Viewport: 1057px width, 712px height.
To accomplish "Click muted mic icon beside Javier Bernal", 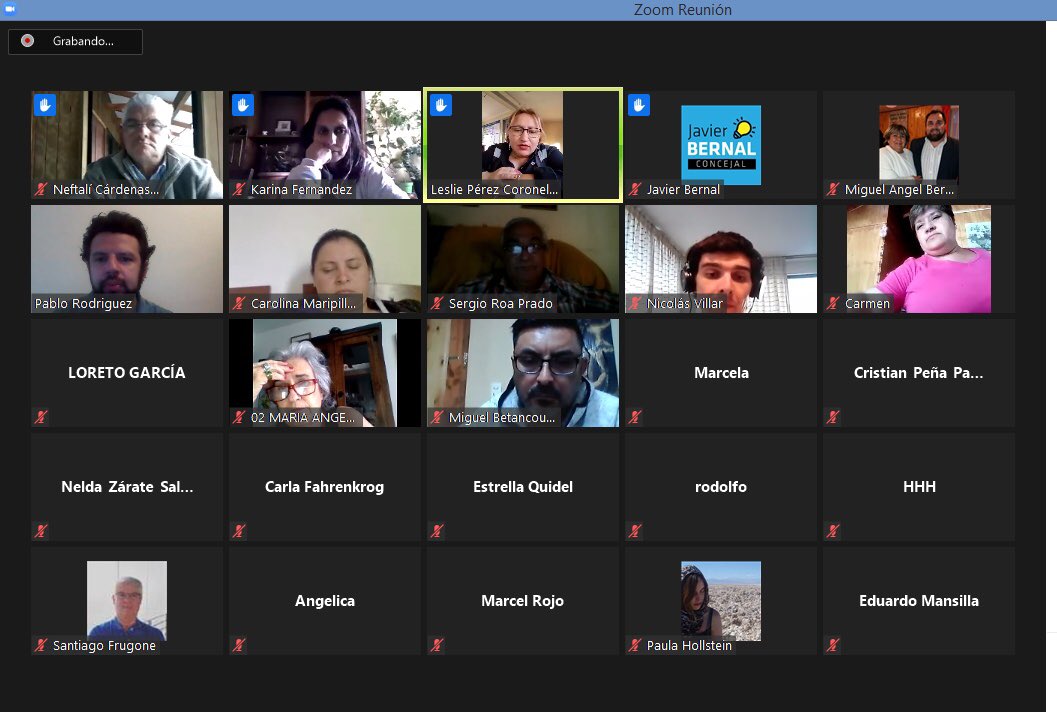I will [x=635, y=189].
